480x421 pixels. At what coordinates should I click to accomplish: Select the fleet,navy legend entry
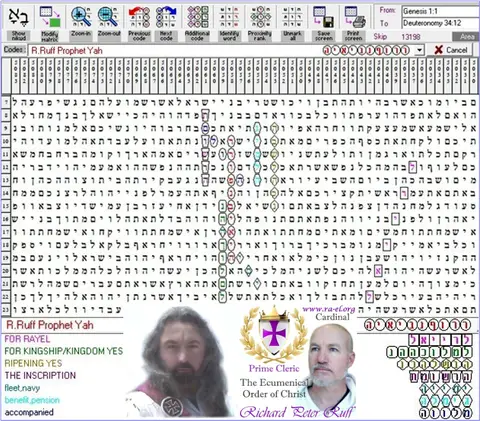pos(22,388)
